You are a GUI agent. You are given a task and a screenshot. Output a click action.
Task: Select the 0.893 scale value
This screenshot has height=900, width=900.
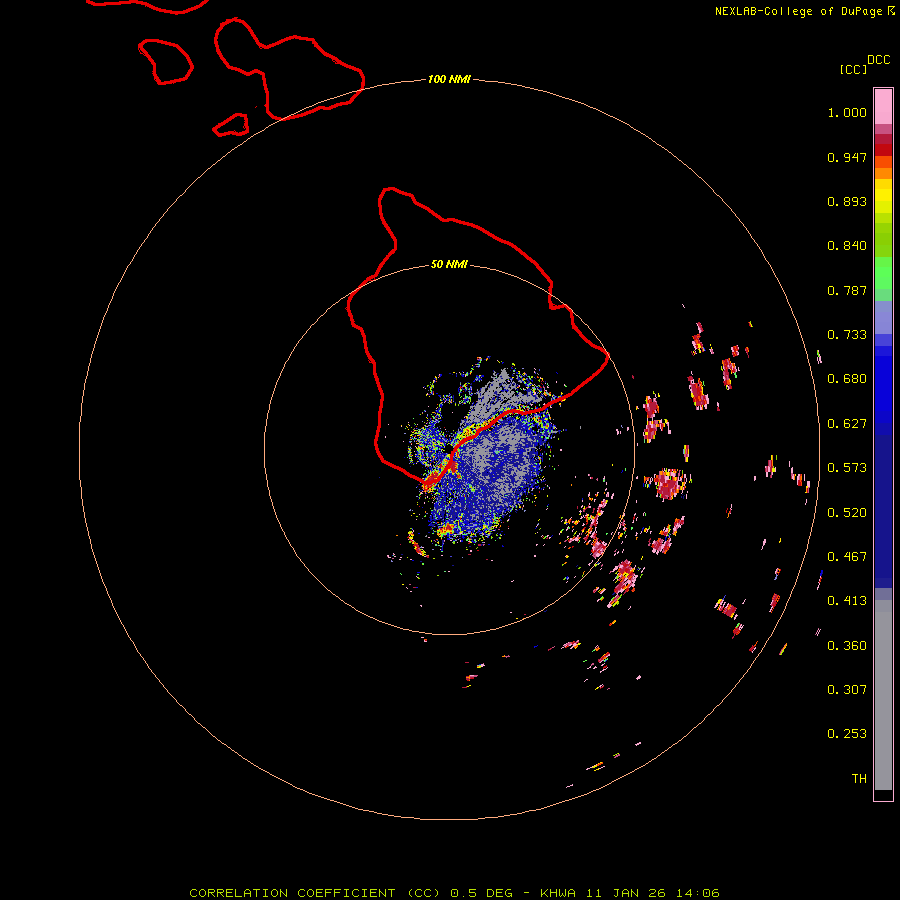[847, 201]
